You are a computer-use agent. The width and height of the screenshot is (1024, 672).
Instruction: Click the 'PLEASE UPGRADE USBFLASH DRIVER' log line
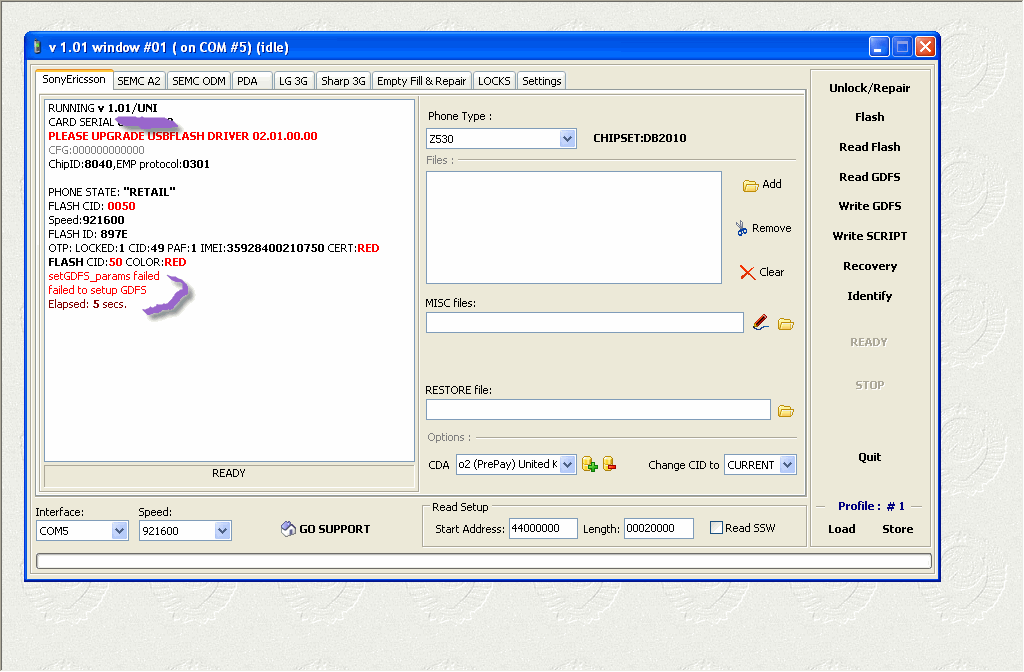tap(183, 136)
